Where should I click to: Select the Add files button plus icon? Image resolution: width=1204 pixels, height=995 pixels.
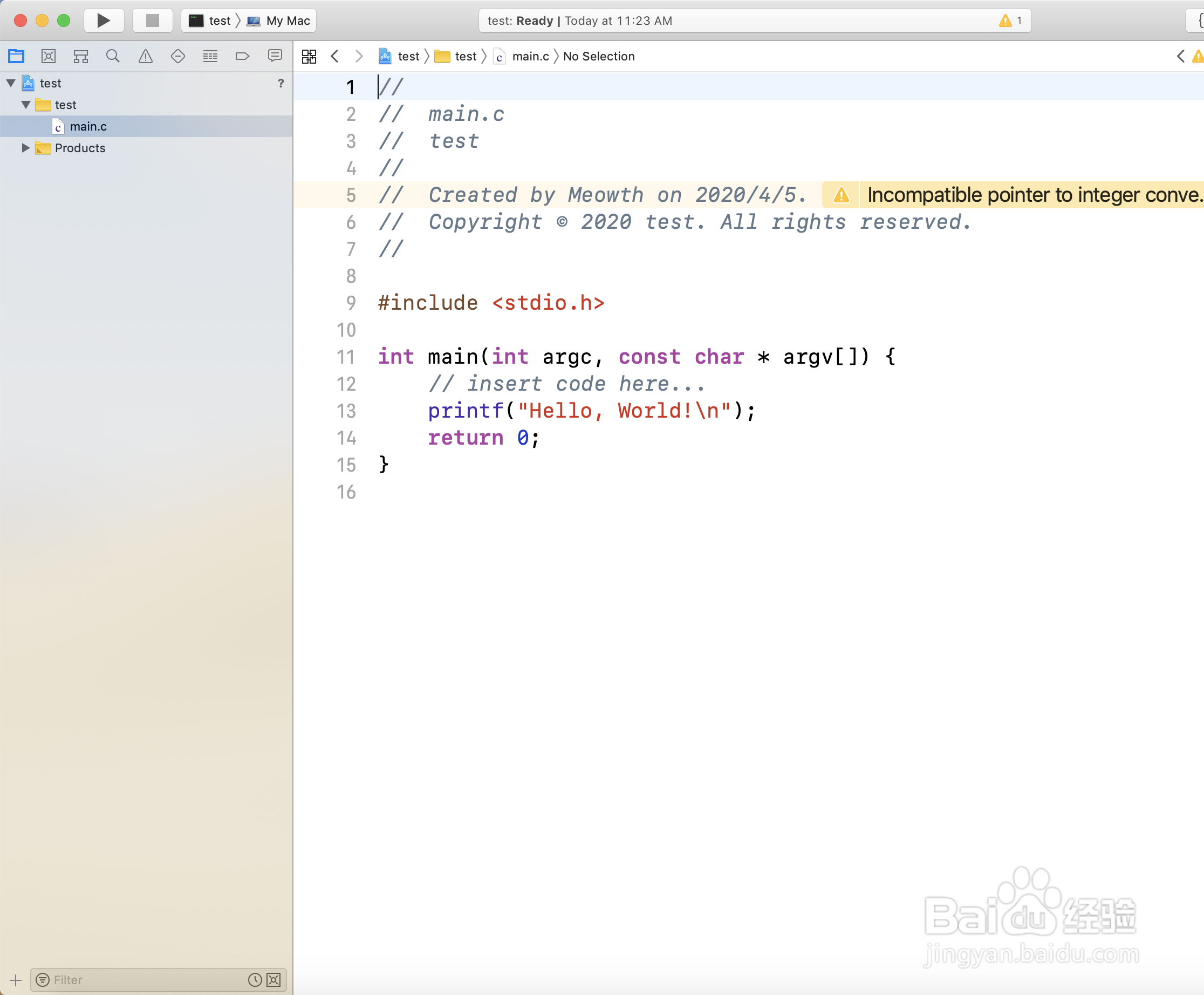click(x=13, y=980)
